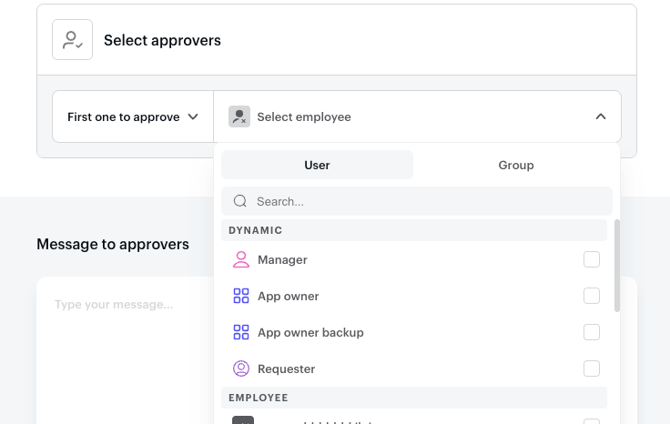670x424 pixels.
Task: Click the purple Requester profile icon
Action: pos(241,368)
